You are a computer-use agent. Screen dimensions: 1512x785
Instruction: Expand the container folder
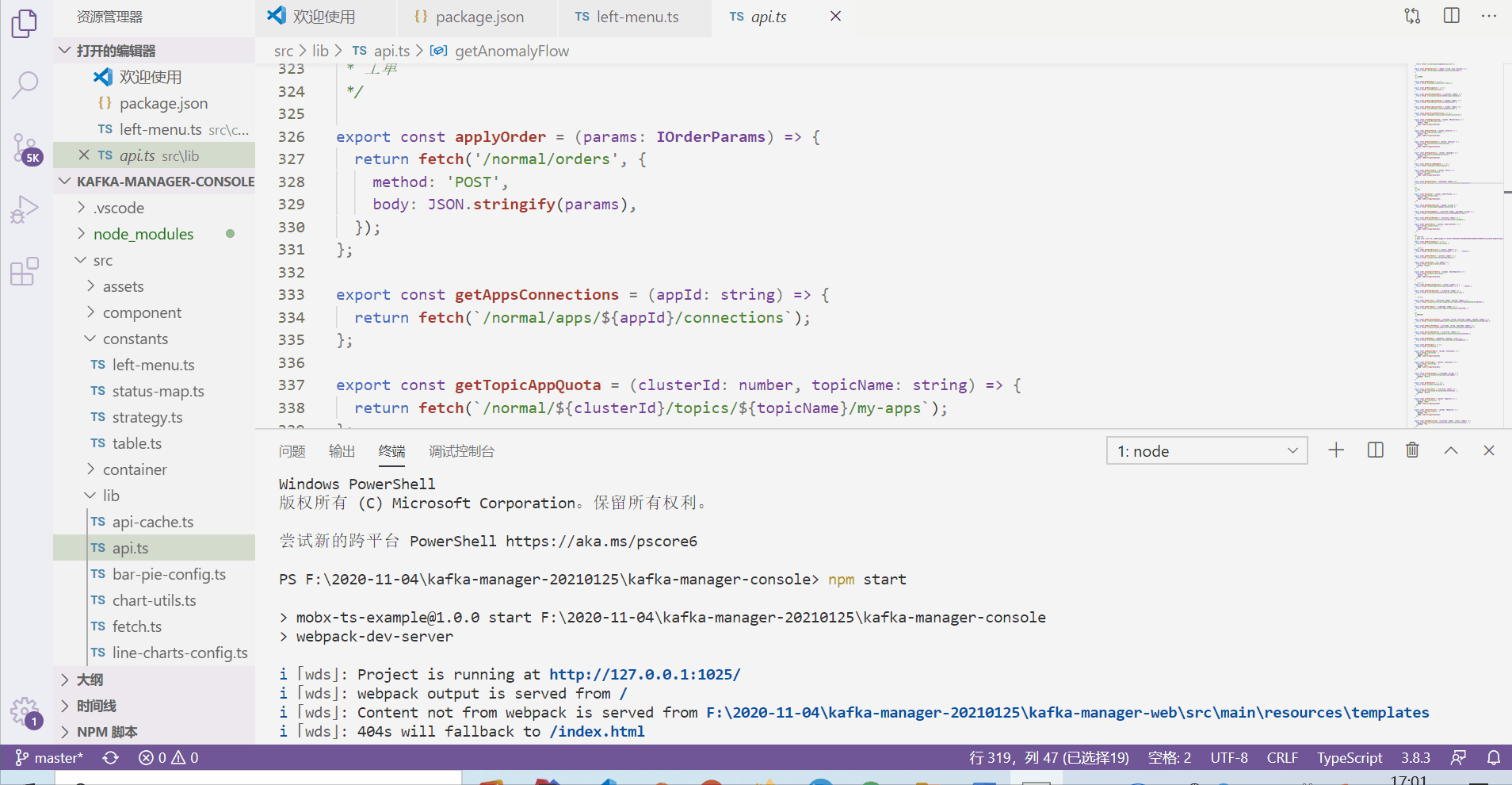(155, 469)
